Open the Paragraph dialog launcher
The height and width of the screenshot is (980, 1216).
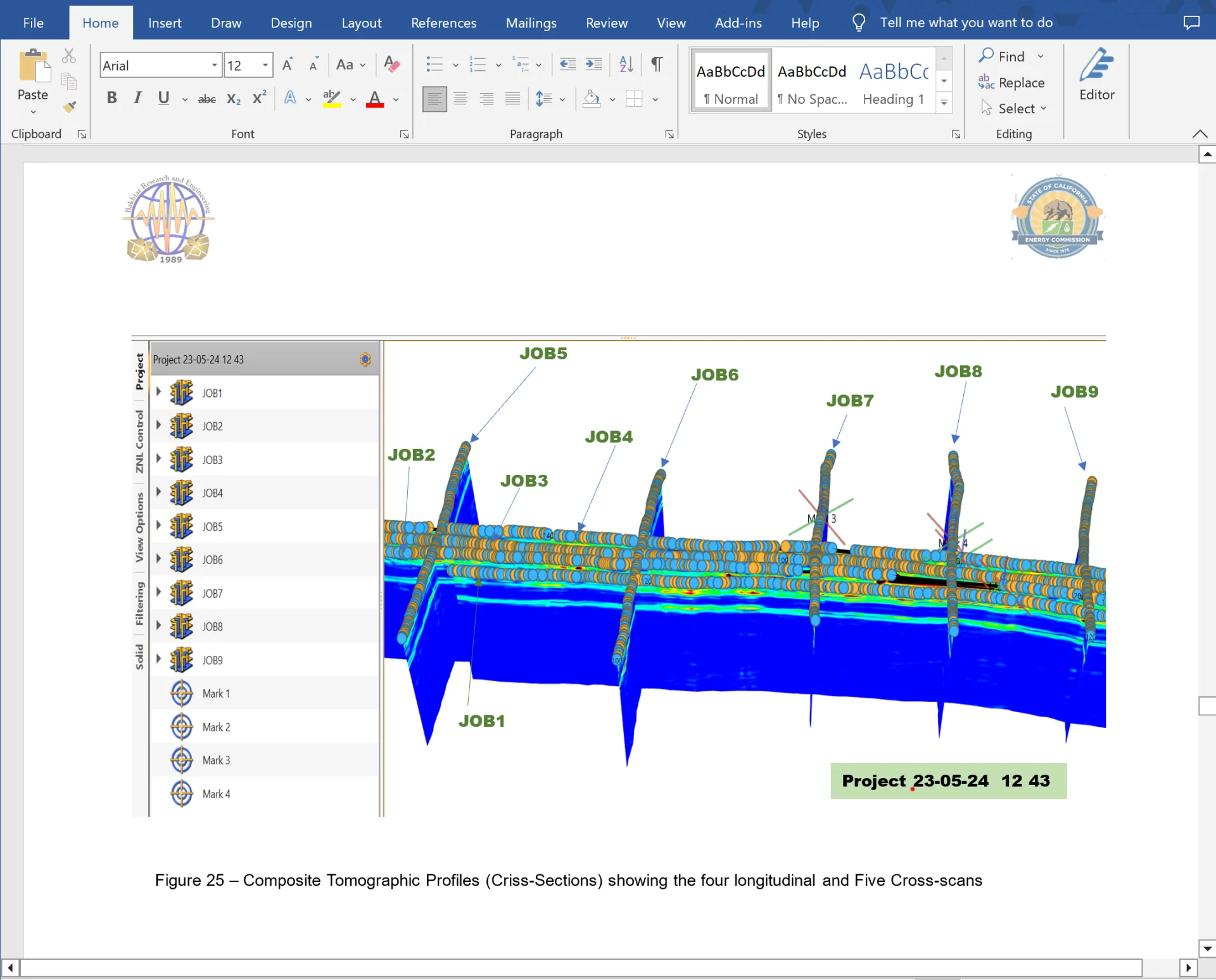click(x=669, y=134)
